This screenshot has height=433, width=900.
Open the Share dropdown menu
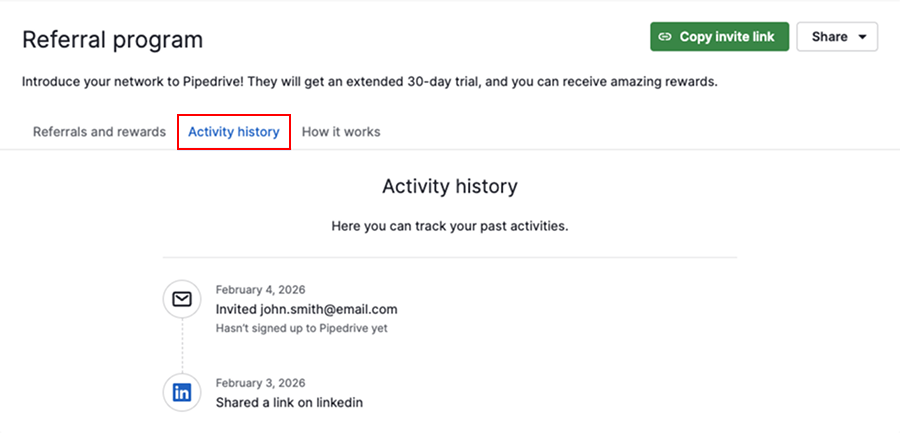836,37
